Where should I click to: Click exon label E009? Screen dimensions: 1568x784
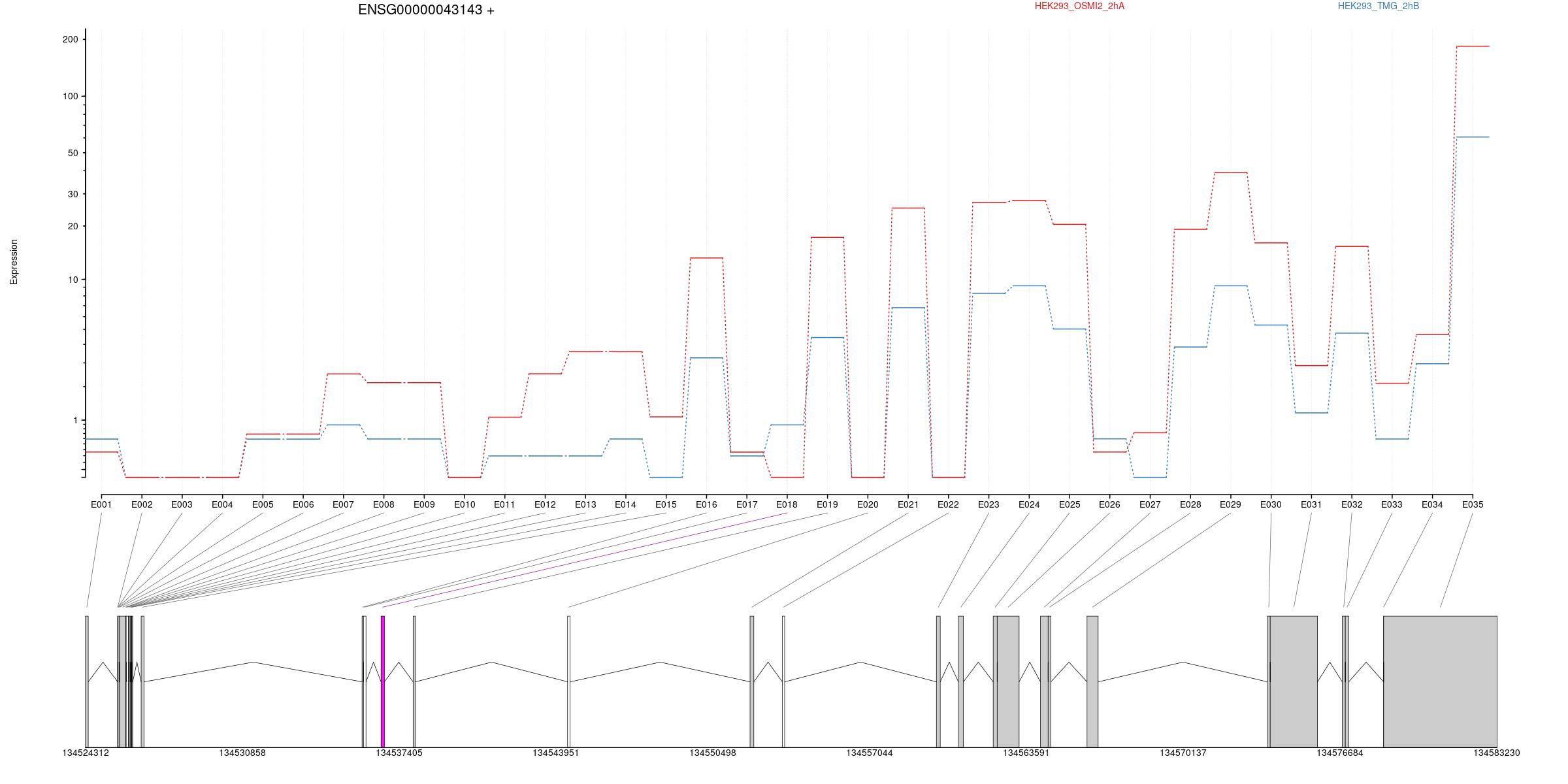coord(424,504)
